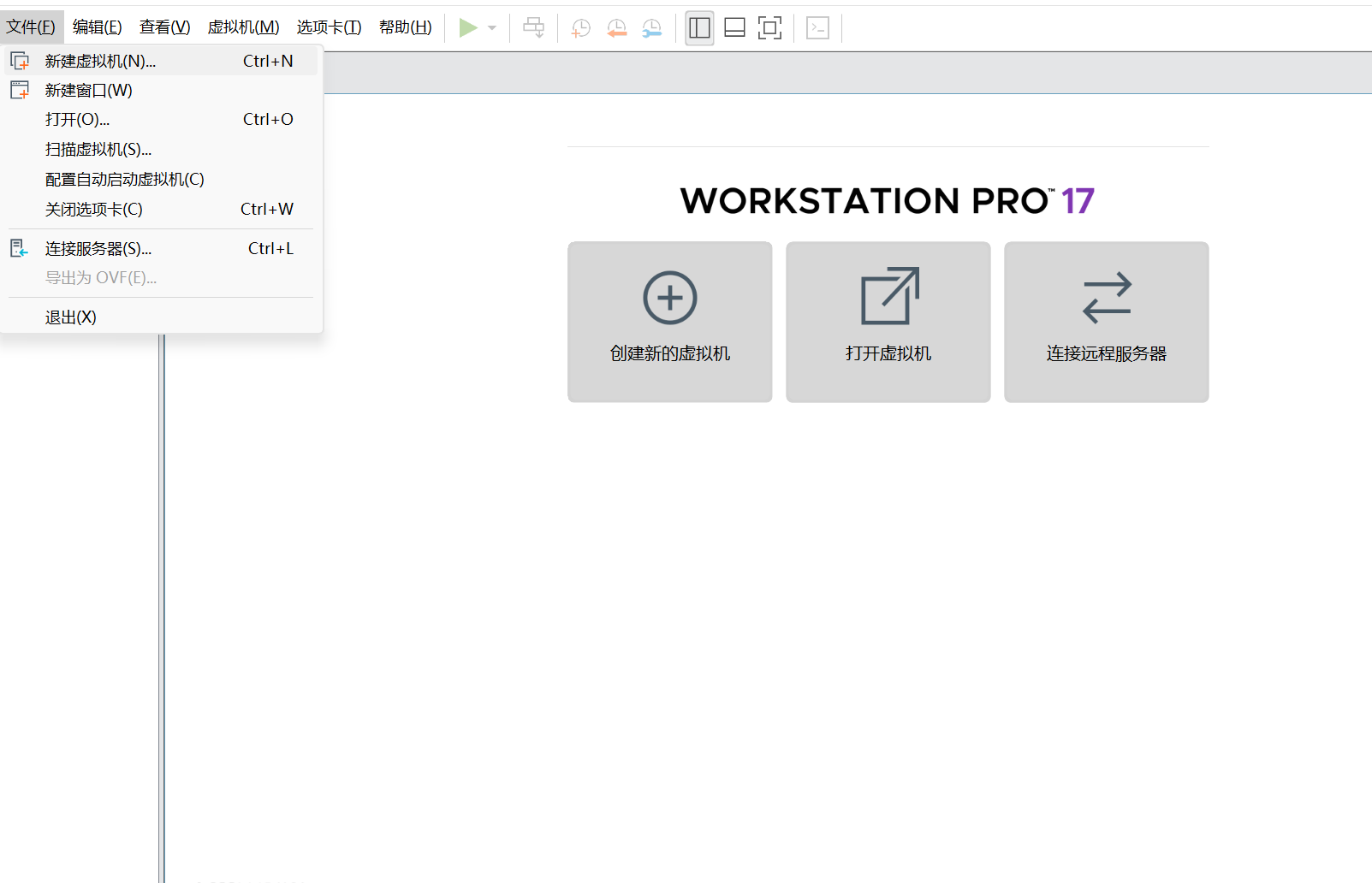Click the Take Snapshot clock icon
The width and height of the screenshot is (1372, 883).
pyautogui.click(x=581, y=28)
